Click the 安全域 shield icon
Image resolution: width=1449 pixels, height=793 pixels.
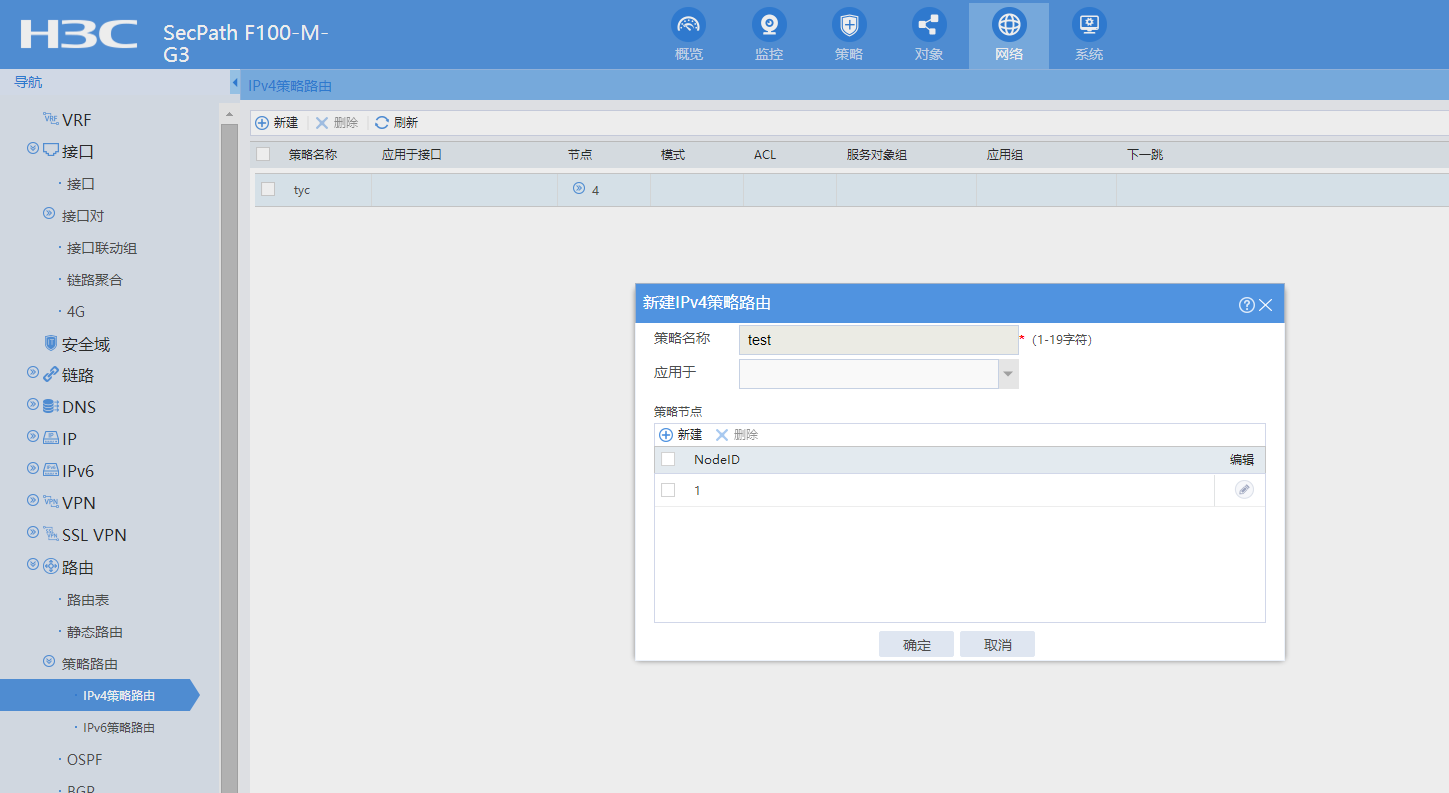51,343
